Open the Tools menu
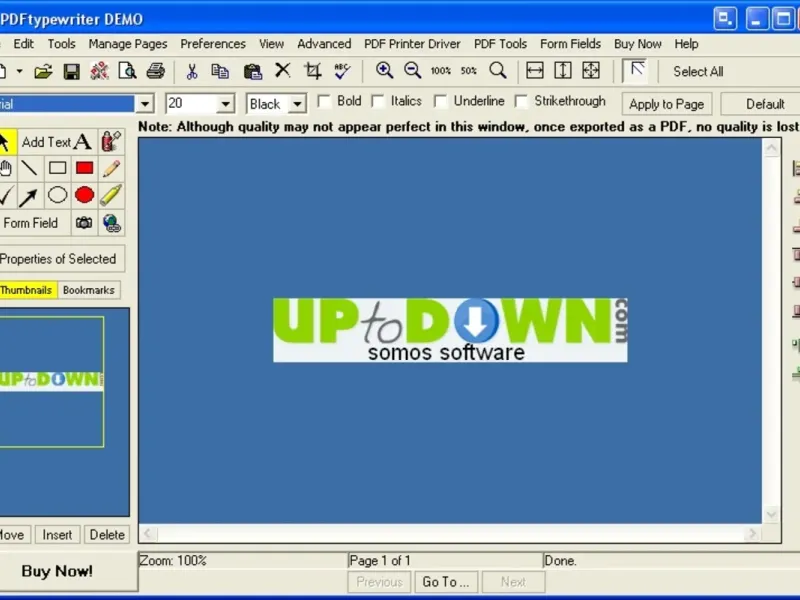The height and width of the screenshot is (600, 800). point(62,44)
